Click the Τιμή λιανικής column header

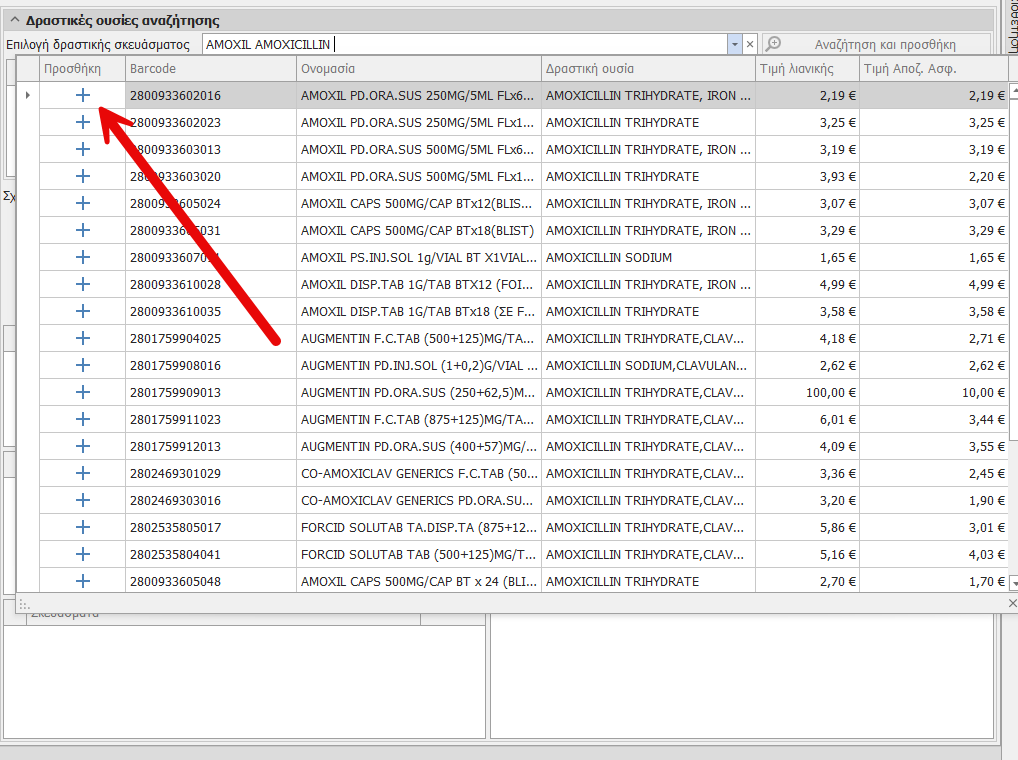[x=806, y=69]
